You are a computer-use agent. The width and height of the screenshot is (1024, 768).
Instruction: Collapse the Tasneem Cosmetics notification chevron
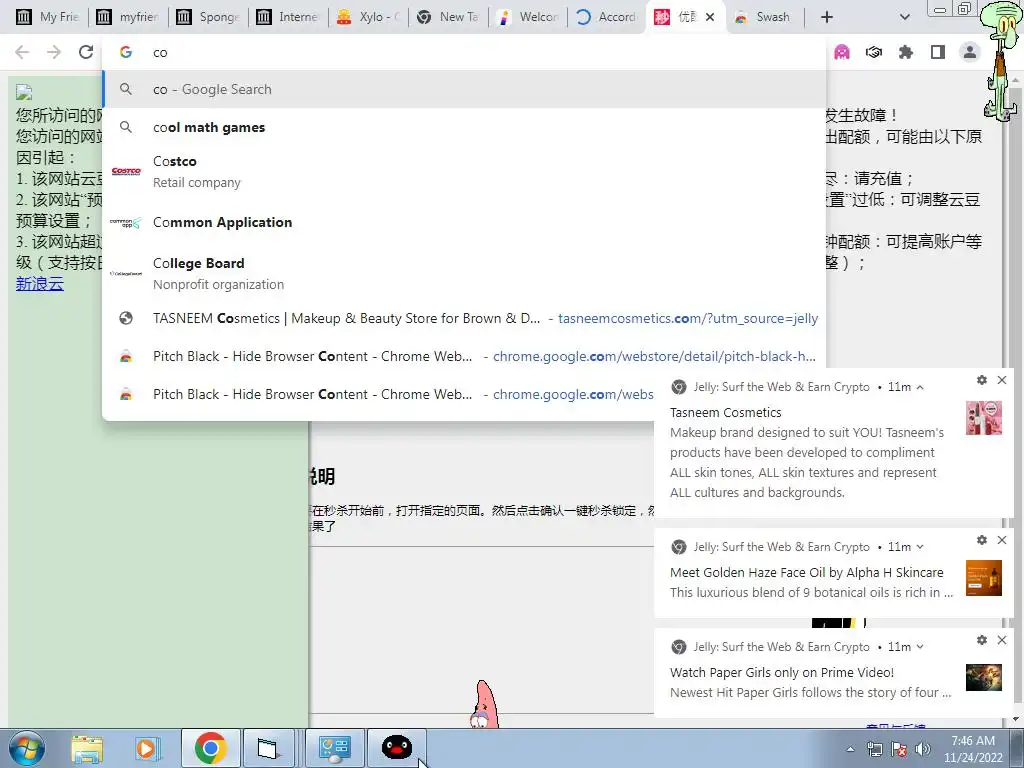point(920,387)
